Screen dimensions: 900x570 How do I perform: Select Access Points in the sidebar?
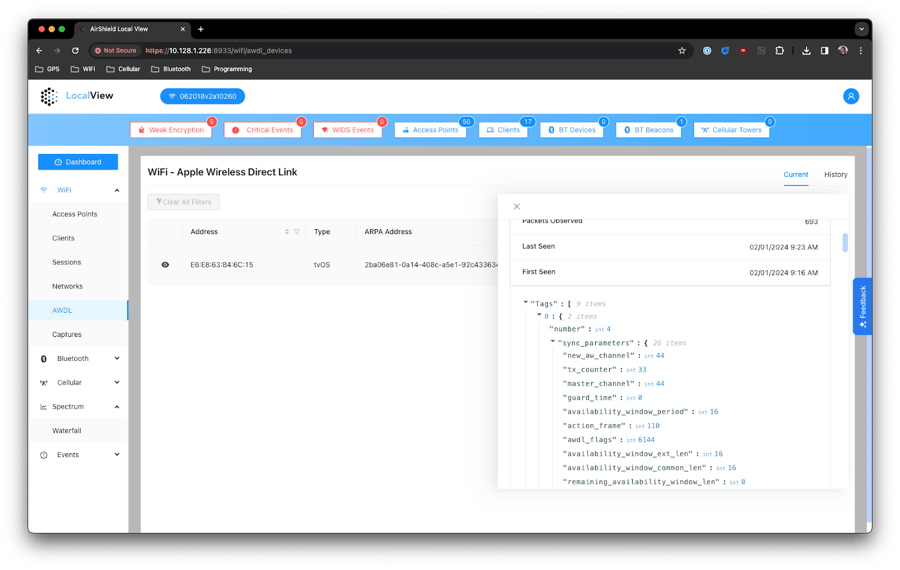75,214
